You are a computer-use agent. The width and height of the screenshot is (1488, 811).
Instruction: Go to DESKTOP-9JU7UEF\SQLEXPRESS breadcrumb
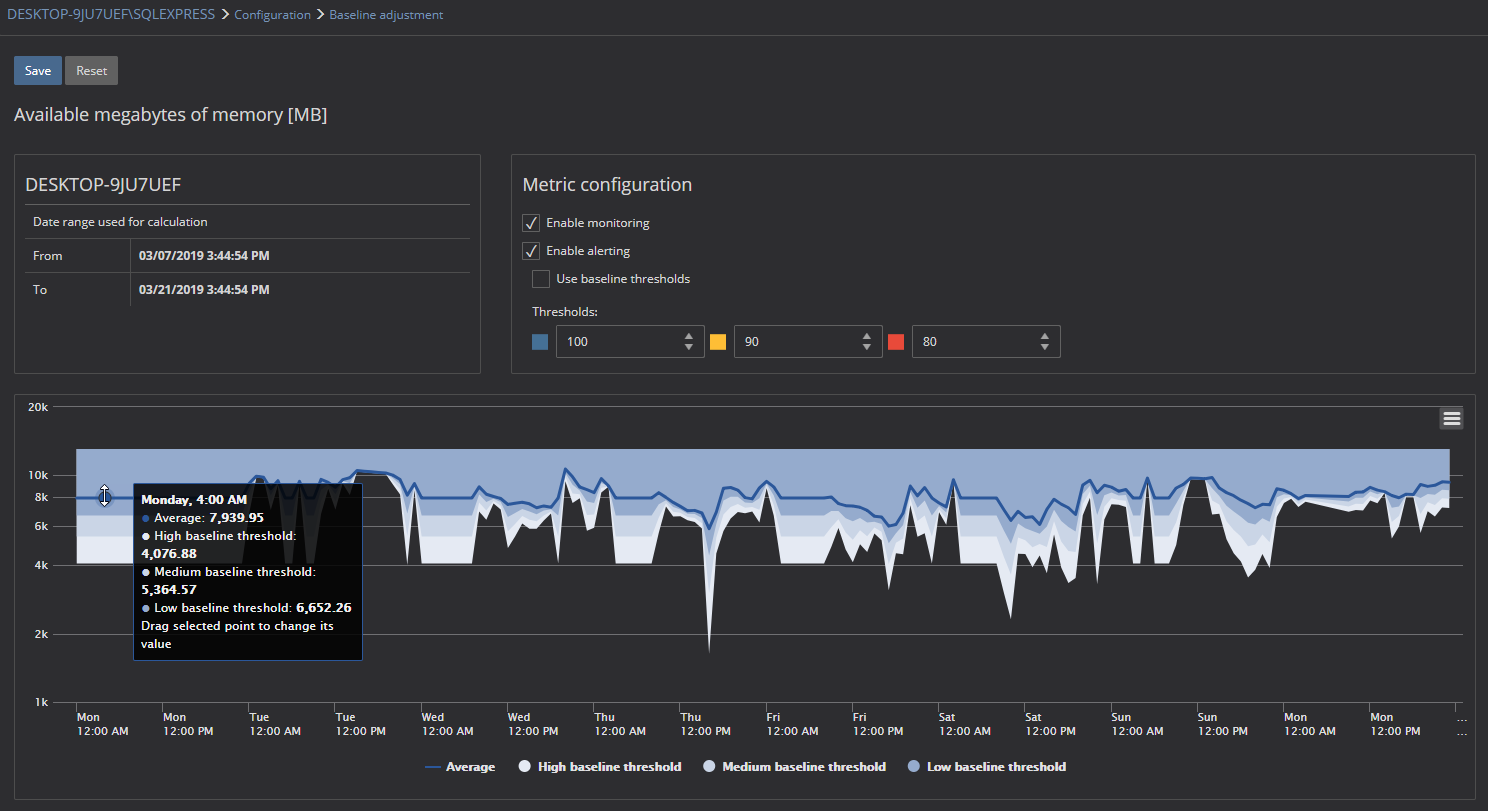coord(111,15)
